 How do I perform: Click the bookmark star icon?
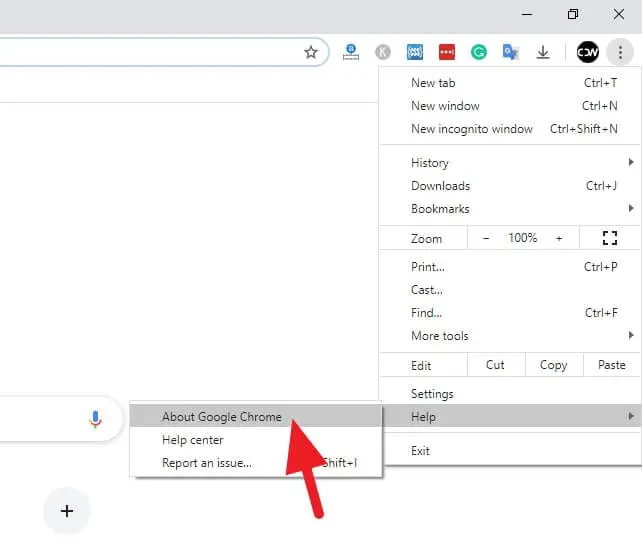coord(311,52)
